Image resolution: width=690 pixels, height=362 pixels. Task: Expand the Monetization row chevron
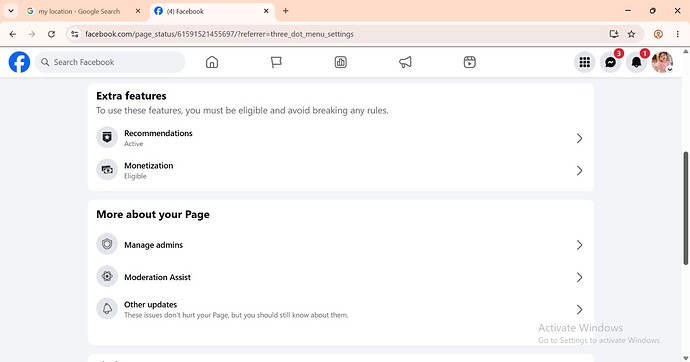[580, 171]
